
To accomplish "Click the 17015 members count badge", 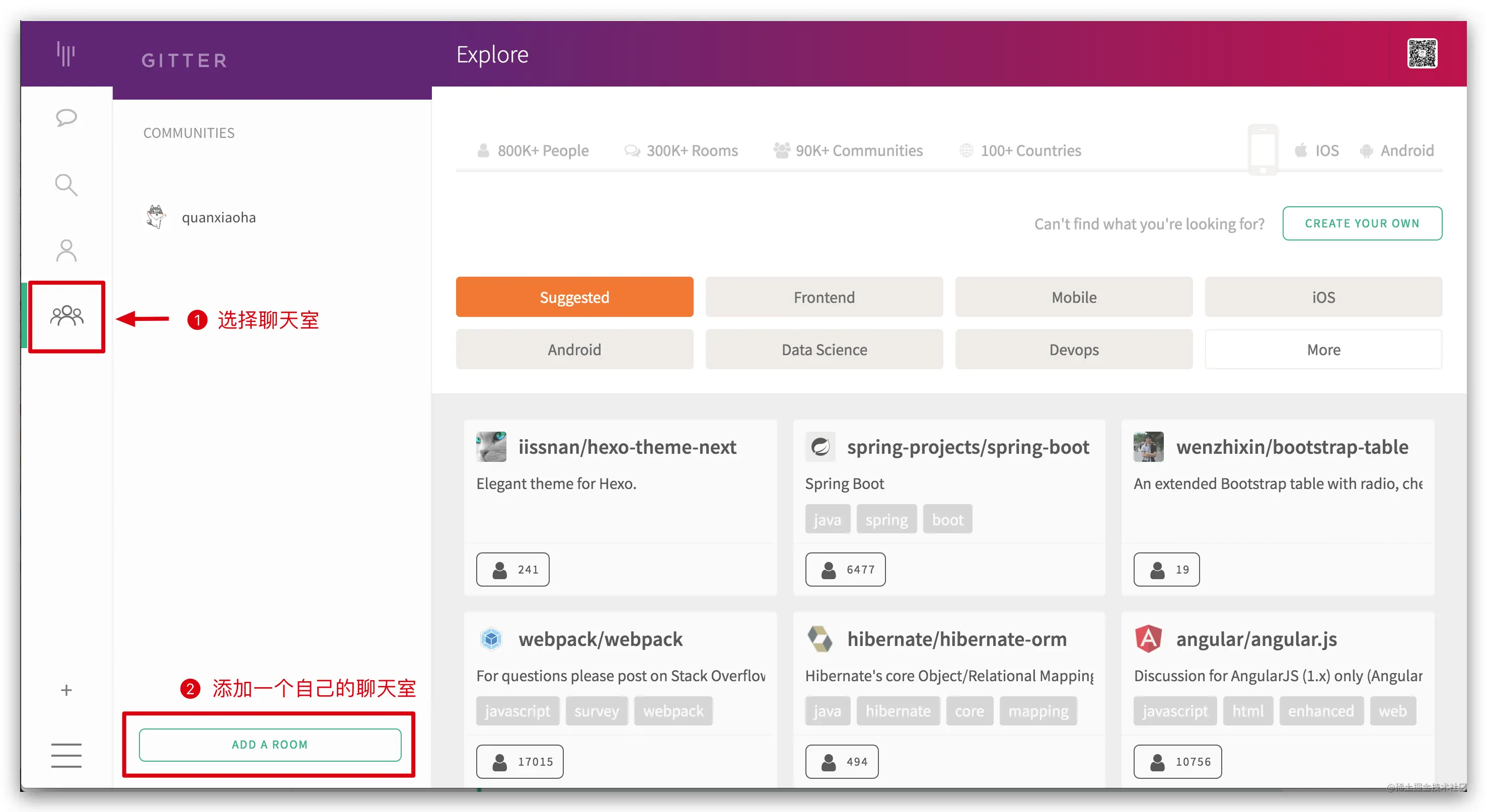I will coord(519,762).
